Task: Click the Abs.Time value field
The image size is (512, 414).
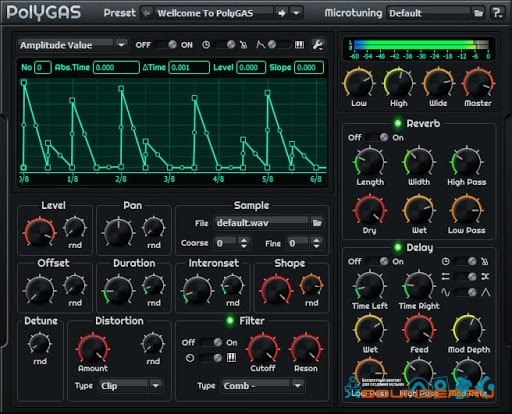Action: pyautogui.click(x=116, y=67)
